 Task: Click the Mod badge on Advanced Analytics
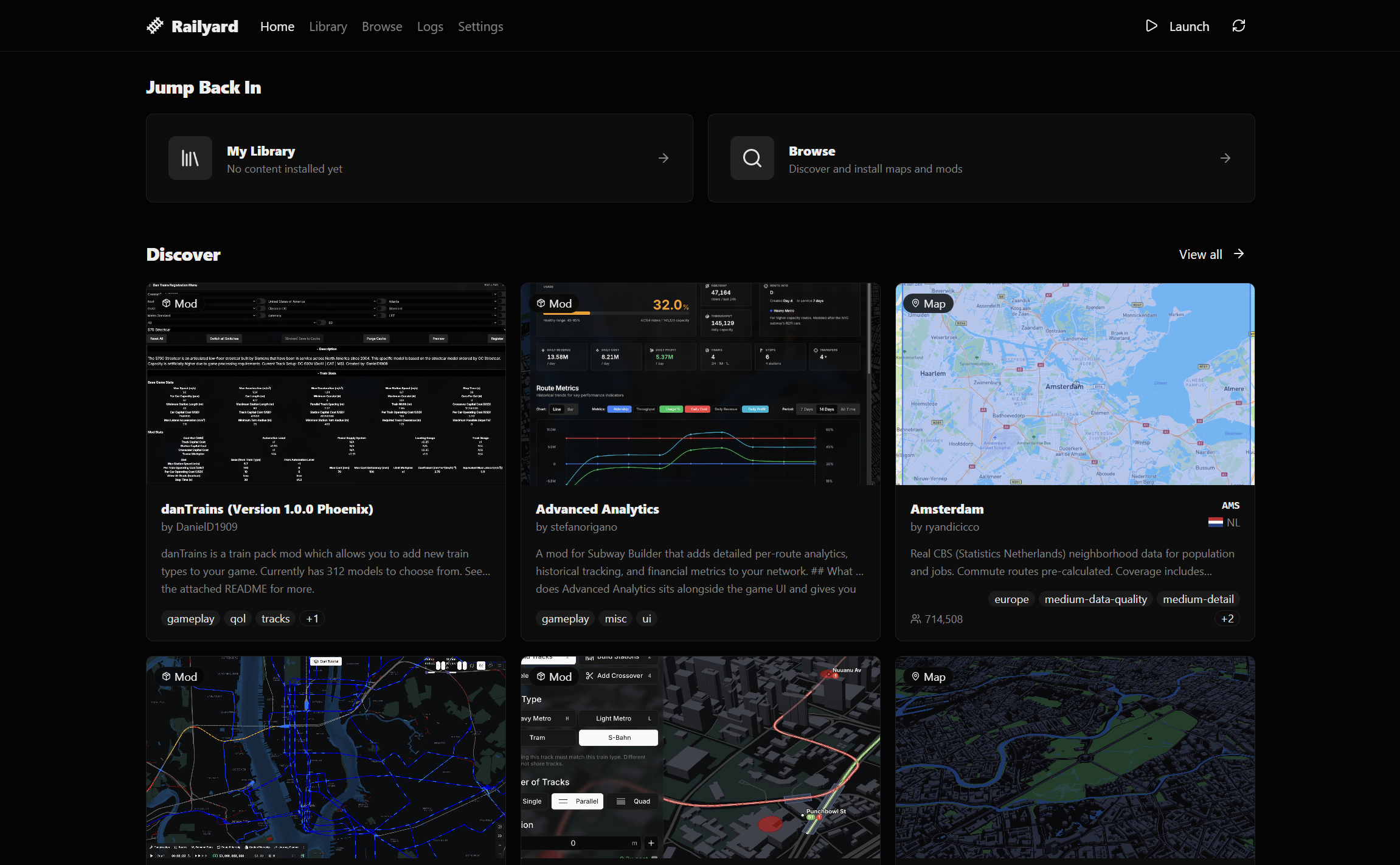coord(554,303)
